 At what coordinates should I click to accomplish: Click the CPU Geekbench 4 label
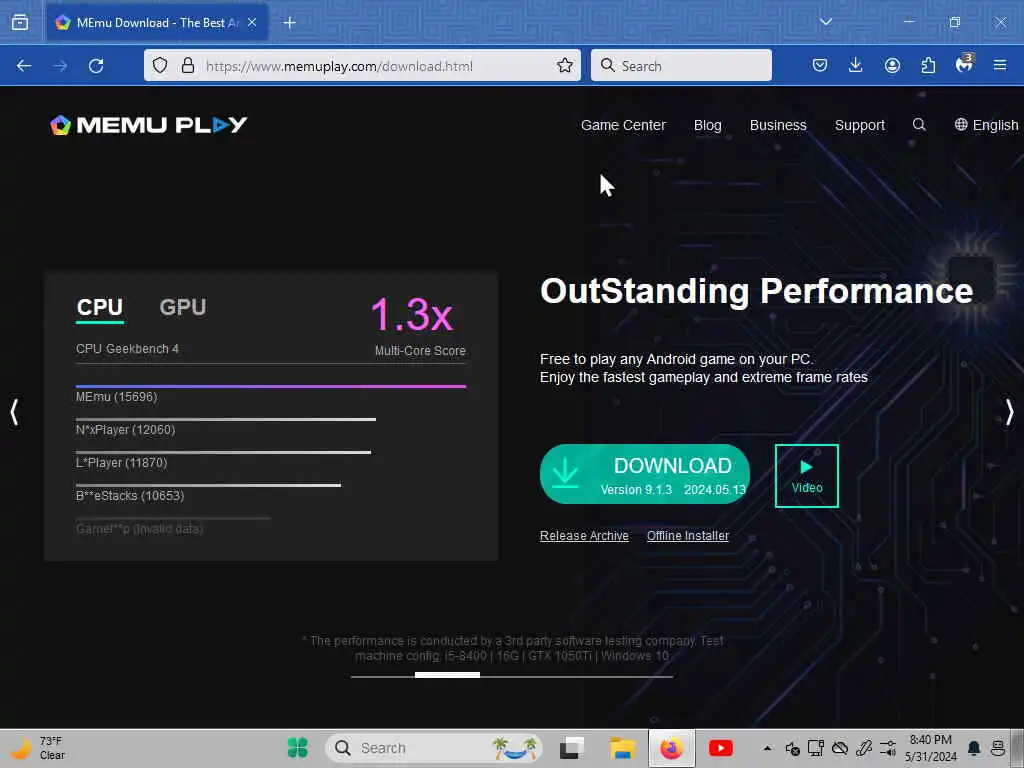(x=127, y=349)
